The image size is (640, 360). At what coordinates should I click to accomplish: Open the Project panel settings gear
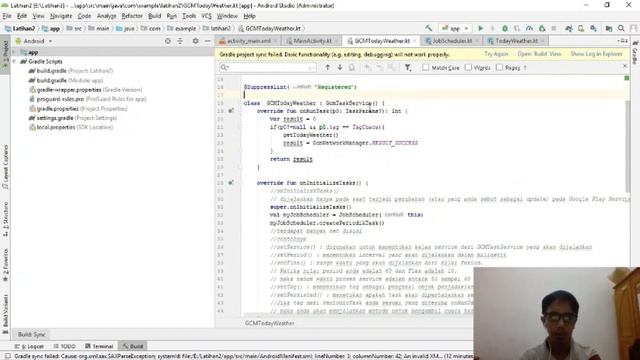(x=196, y=41)
